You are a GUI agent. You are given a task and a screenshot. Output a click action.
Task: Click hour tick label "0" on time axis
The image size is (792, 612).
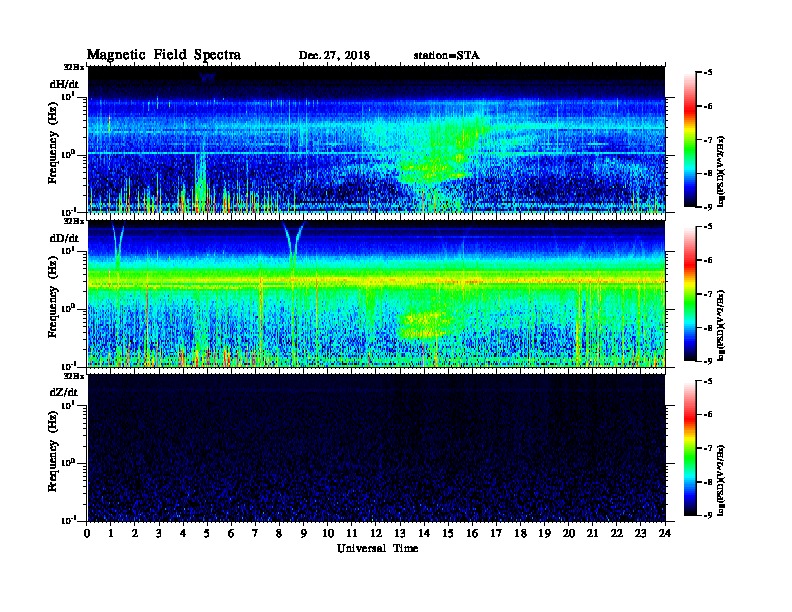(87, 533)
